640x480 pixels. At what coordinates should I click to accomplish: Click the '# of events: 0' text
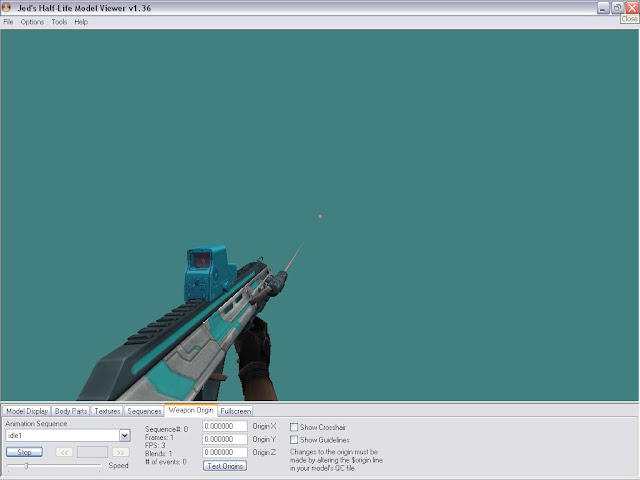[166, 462]
